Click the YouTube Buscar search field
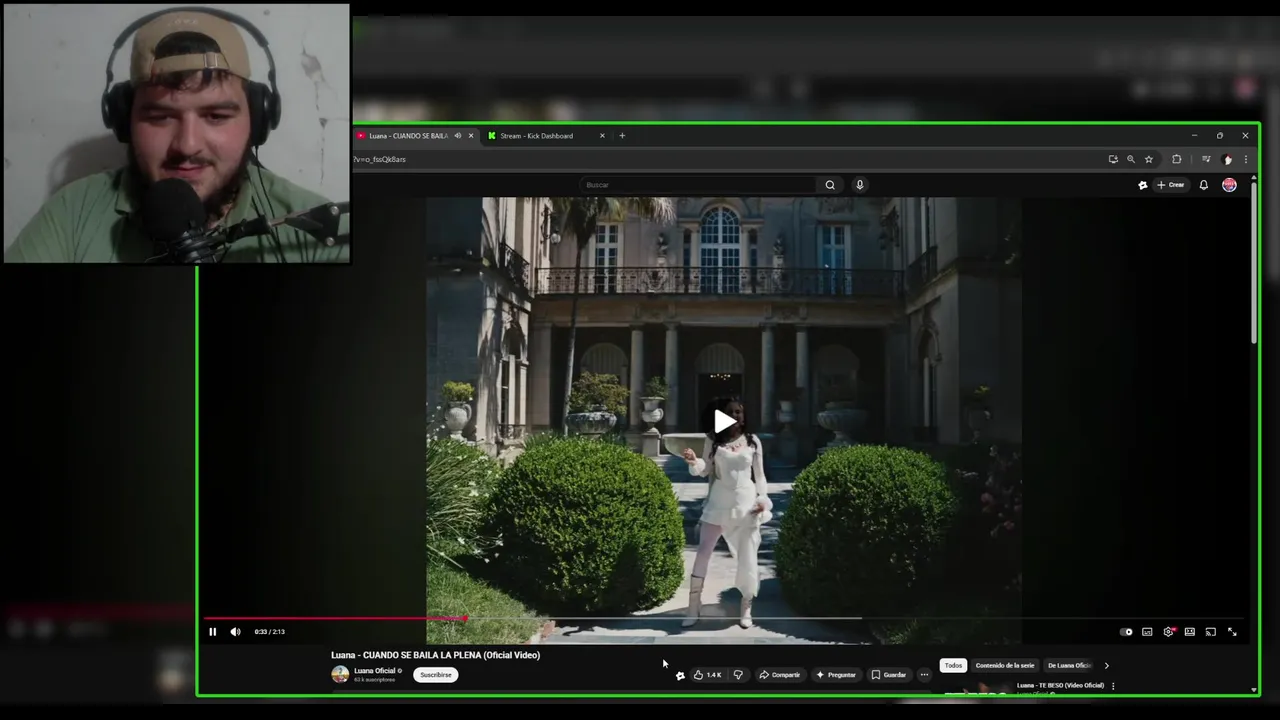The image size is (1280, 720). tap(699, 185)
